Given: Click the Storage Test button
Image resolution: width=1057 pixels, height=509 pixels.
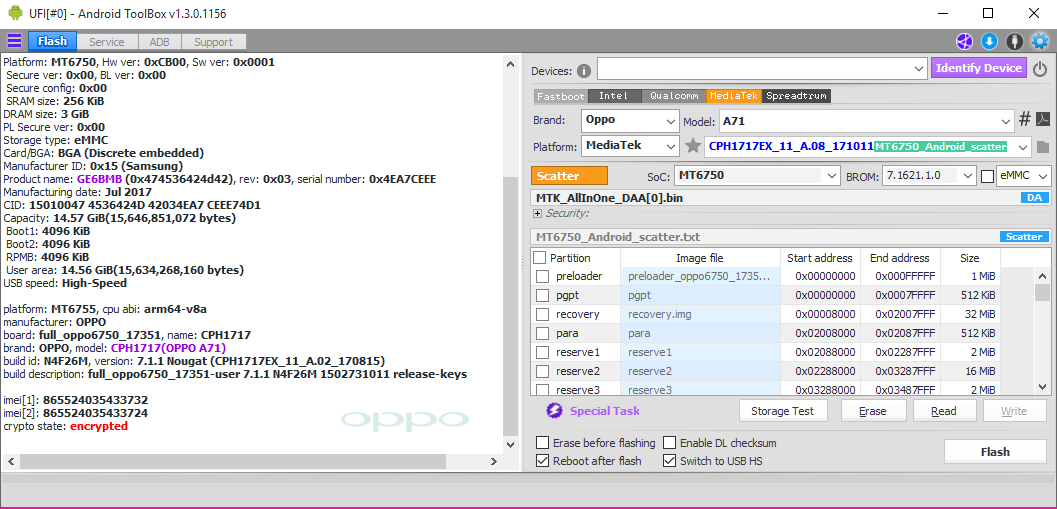Looking at the screenshot, I should 782,411.
